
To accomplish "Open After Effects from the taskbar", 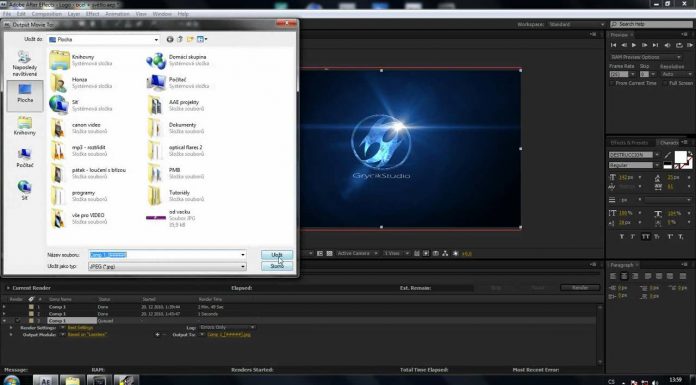I will tap(45, 380).
